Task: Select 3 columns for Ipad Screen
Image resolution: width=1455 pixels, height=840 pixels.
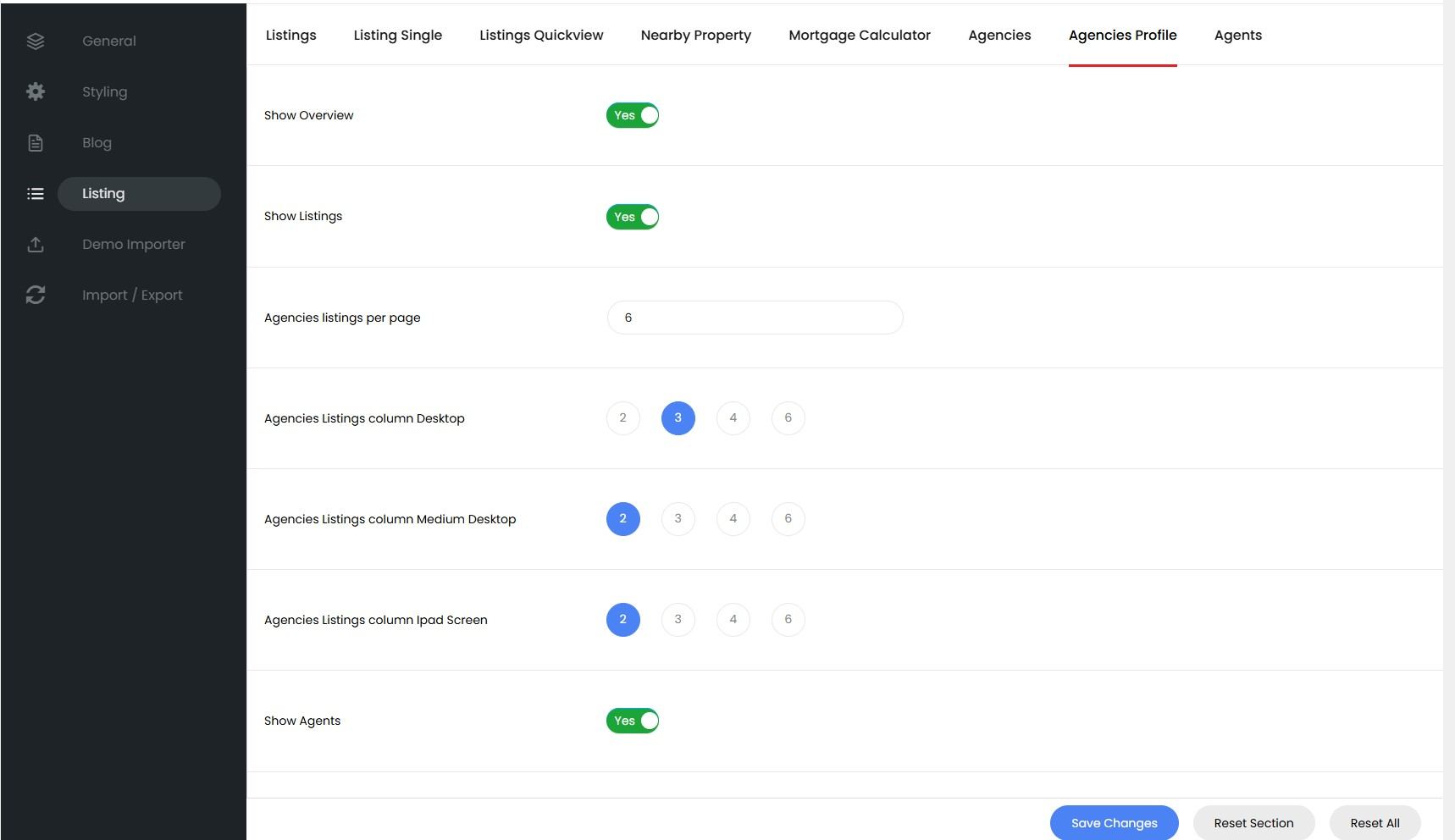Action: (x=678, y=619)
